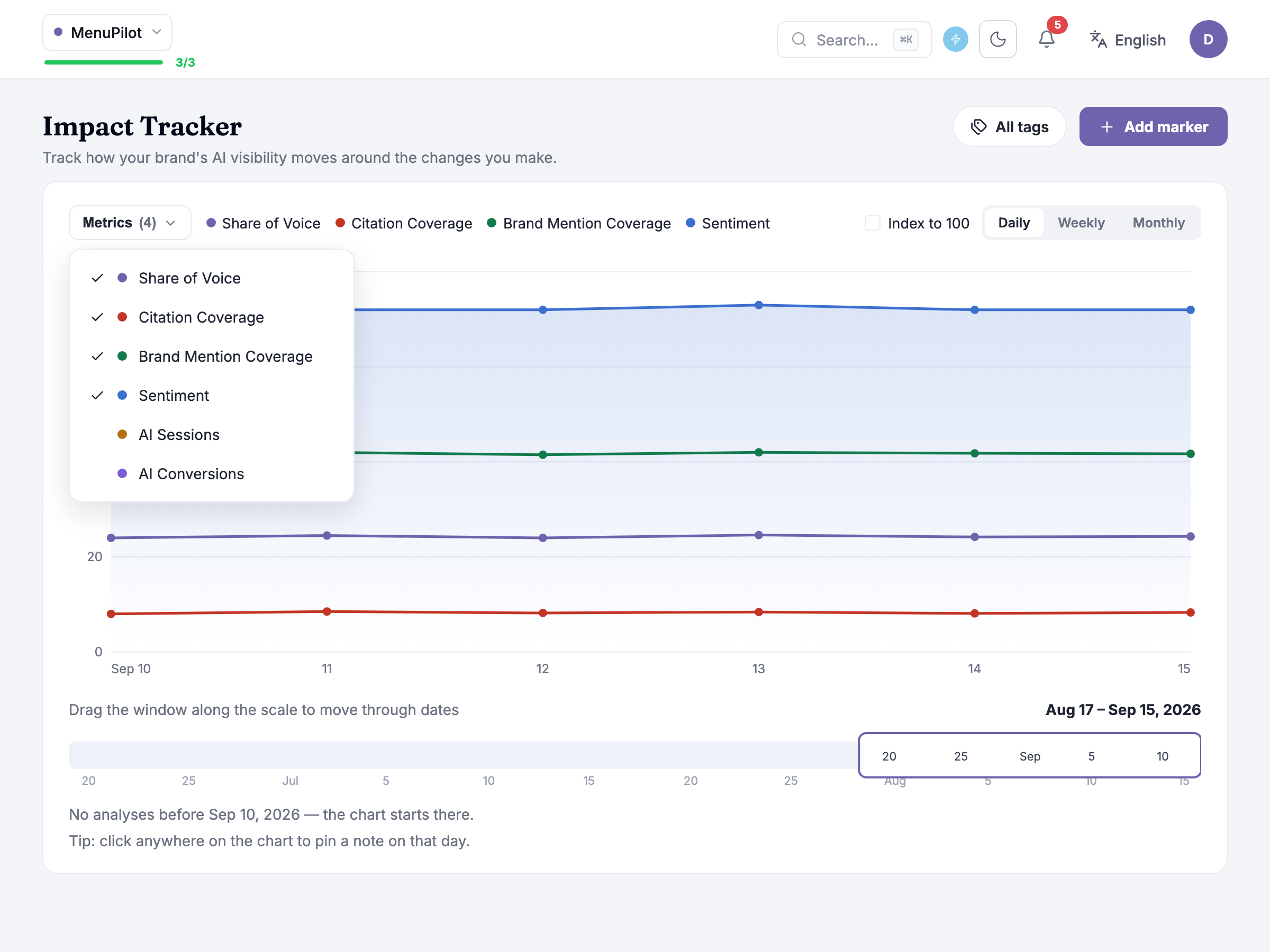Select the Daily granularity tab
This screenshot has width=1270, height=952.
coord(1013,223)
